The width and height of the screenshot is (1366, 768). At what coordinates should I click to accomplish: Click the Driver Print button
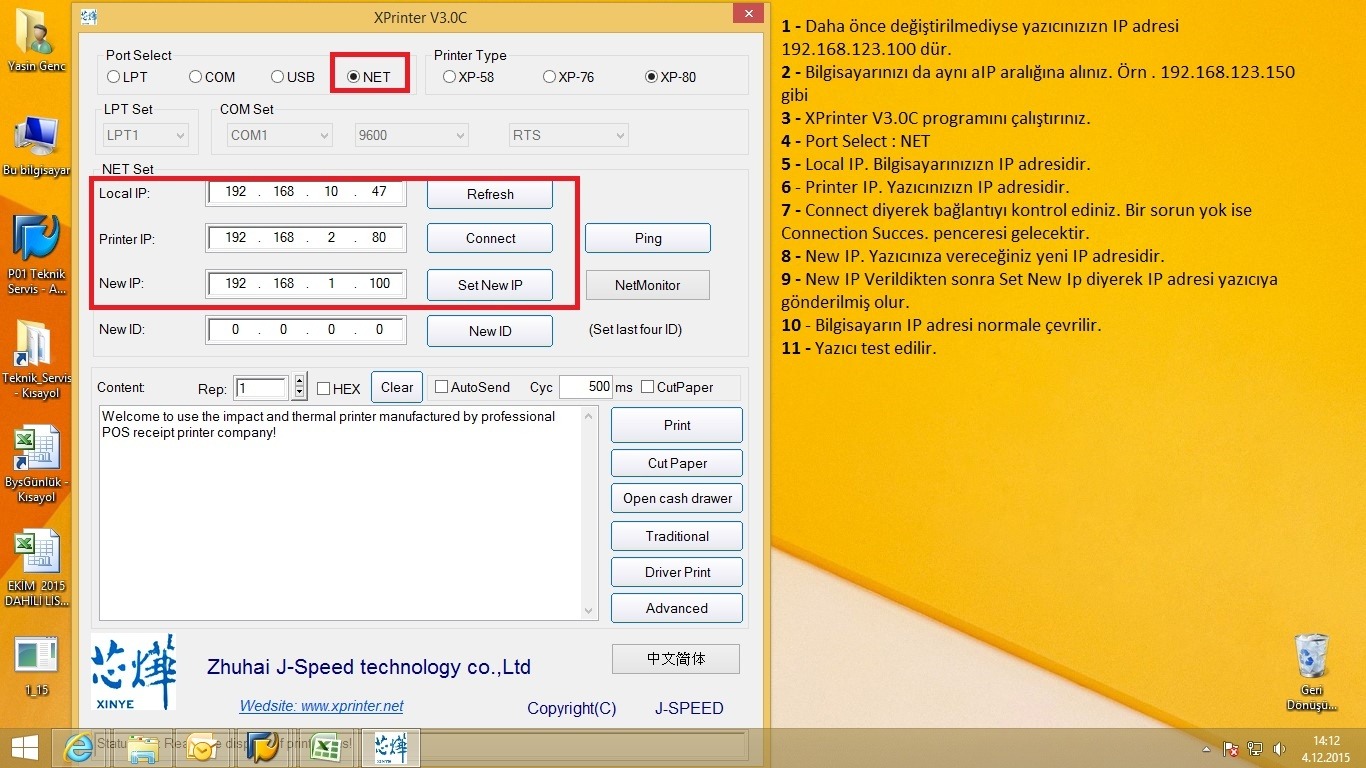[677, 572]
